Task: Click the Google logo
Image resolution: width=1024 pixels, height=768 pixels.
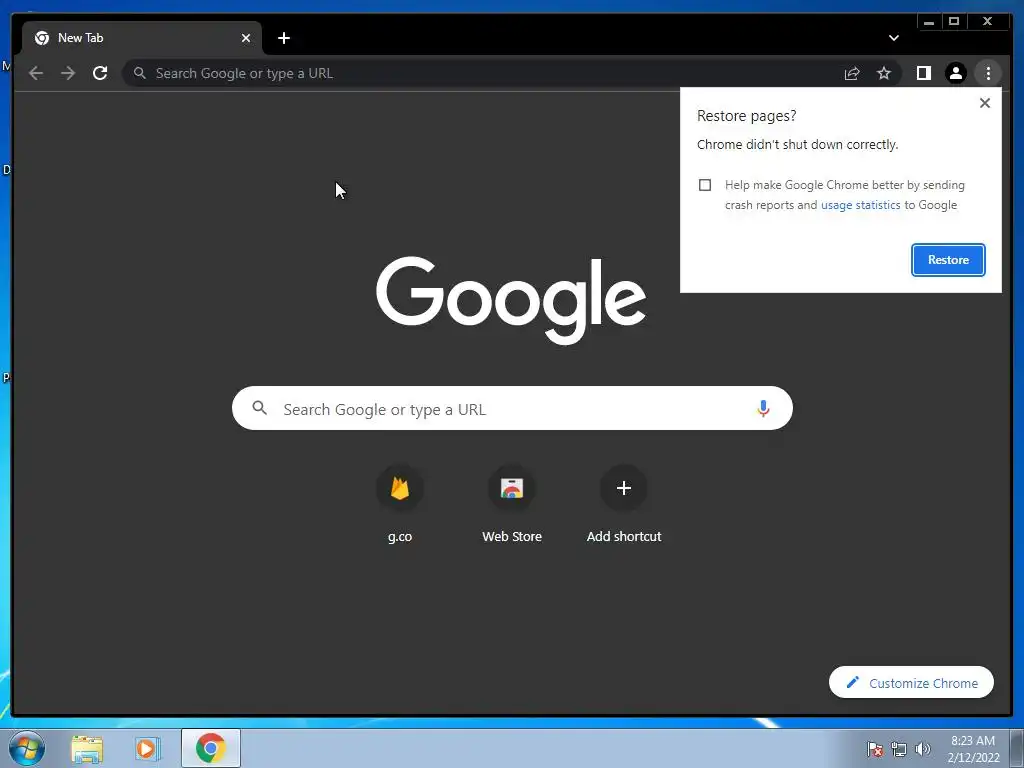Action: click(x=511, y=300)
